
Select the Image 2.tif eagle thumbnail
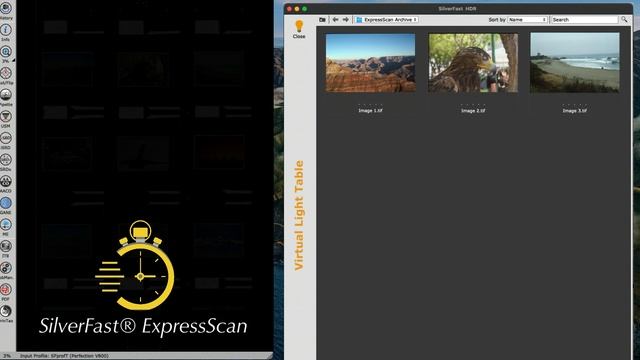pos(473,63)
